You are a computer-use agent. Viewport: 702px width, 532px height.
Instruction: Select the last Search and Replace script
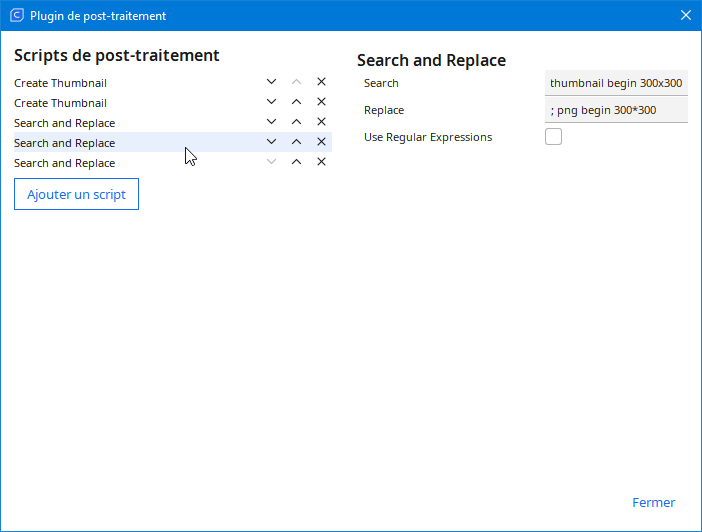[x=64, y=163]
